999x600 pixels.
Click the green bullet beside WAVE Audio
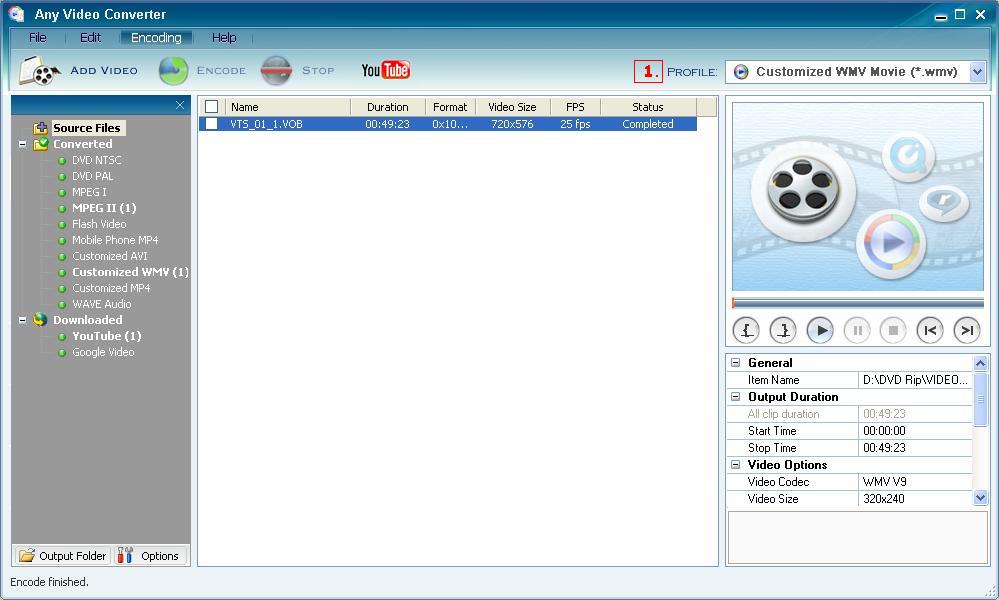(62, 304)
